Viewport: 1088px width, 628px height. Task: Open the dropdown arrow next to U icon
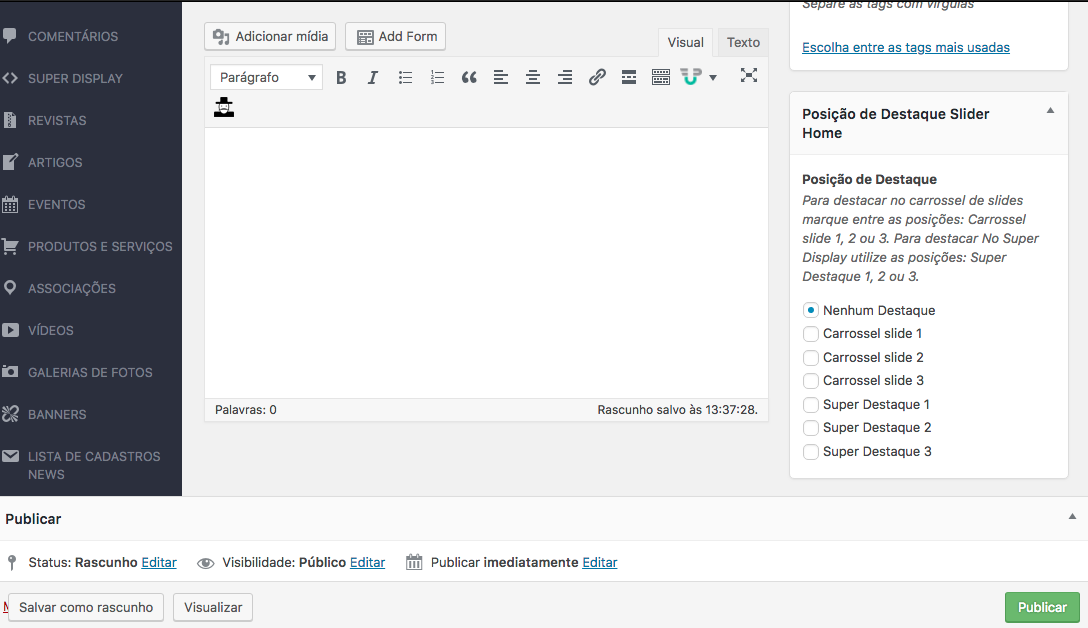pos(713,78)
